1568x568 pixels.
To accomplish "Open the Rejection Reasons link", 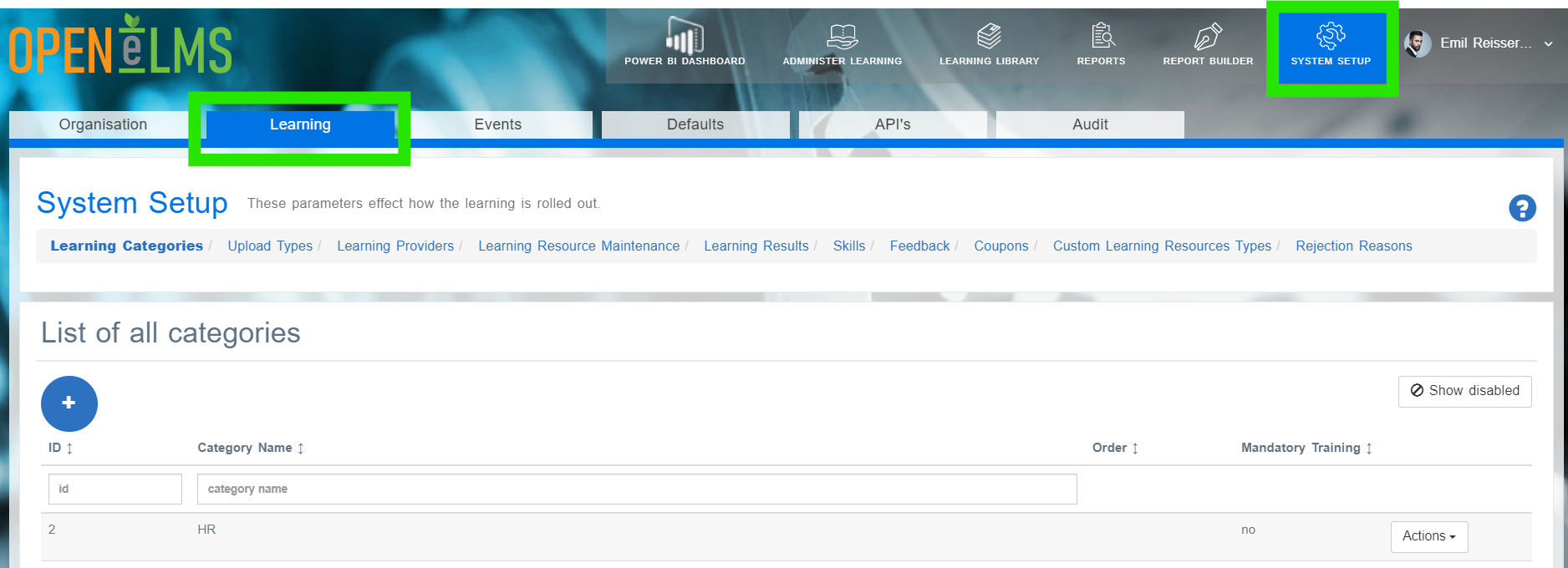I will [1354, 246].
